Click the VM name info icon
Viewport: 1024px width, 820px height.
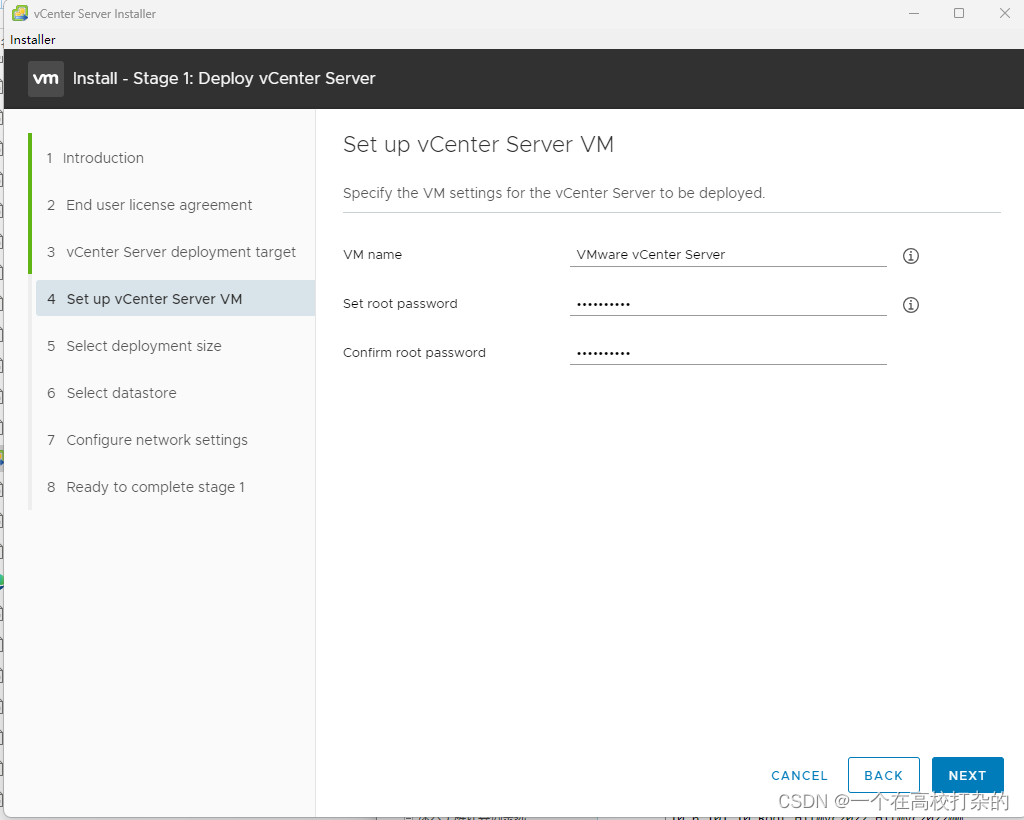(910, 256)
